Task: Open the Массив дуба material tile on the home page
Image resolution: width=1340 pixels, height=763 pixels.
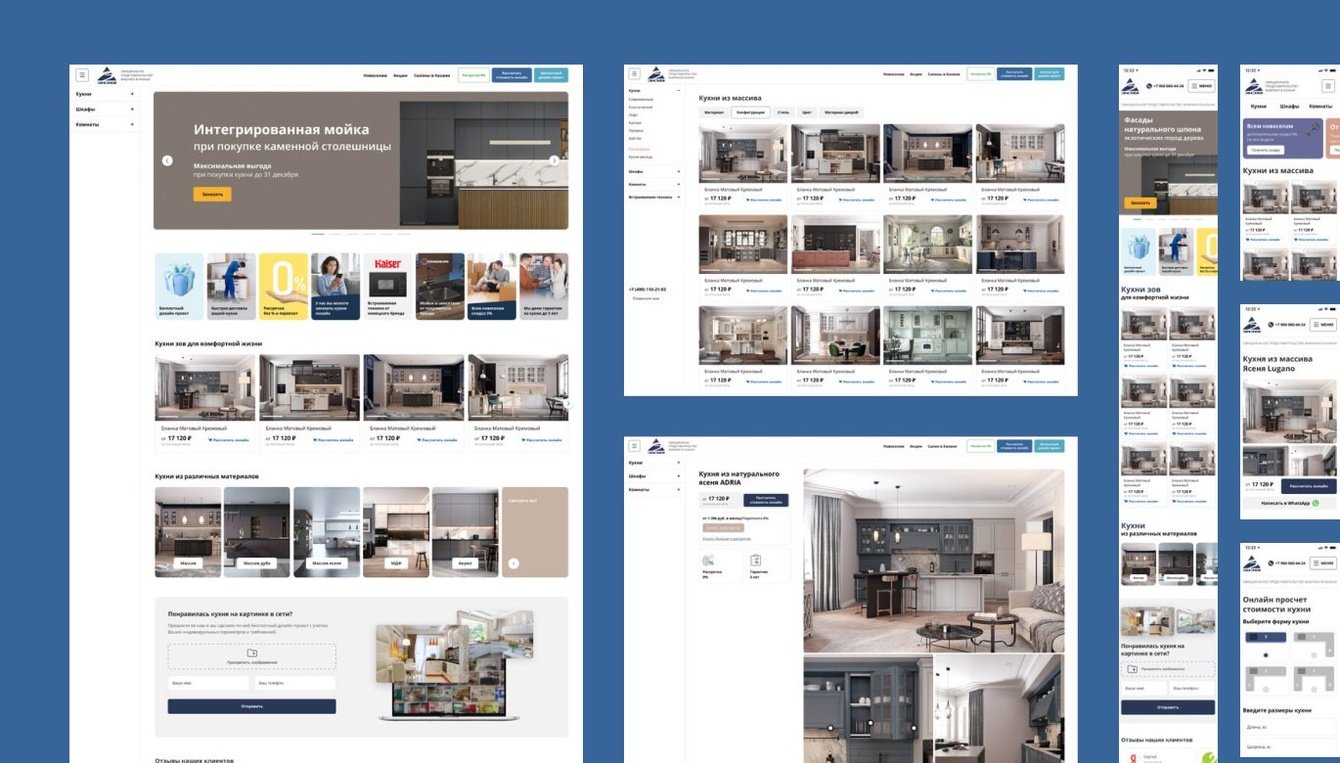Action: [x=257, y=532]
